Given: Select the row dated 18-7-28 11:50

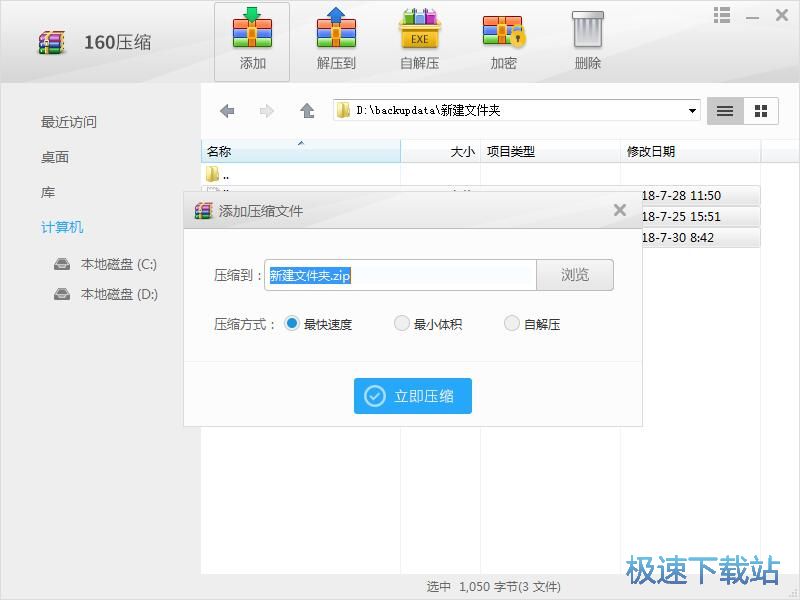Looking at the screenshot, I should point(701,196).
